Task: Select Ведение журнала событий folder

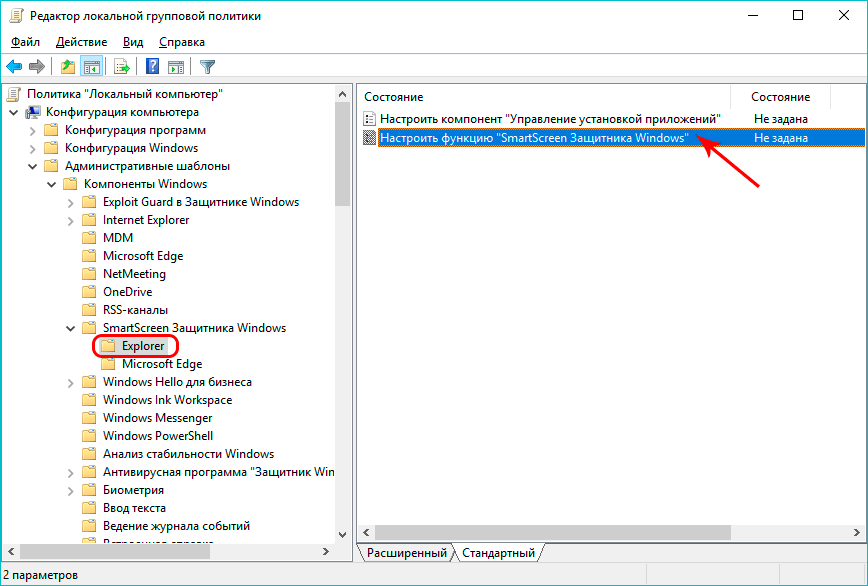Action: pos(176,526)
